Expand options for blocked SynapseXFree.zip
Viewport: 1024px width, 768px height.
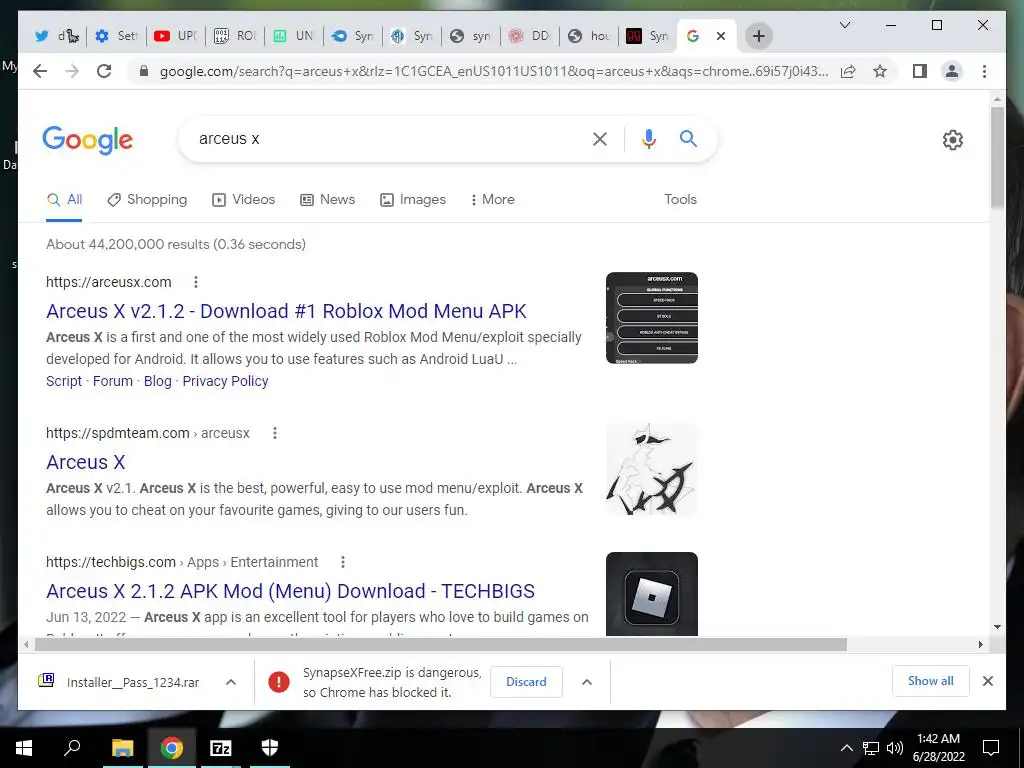[586, 682]
